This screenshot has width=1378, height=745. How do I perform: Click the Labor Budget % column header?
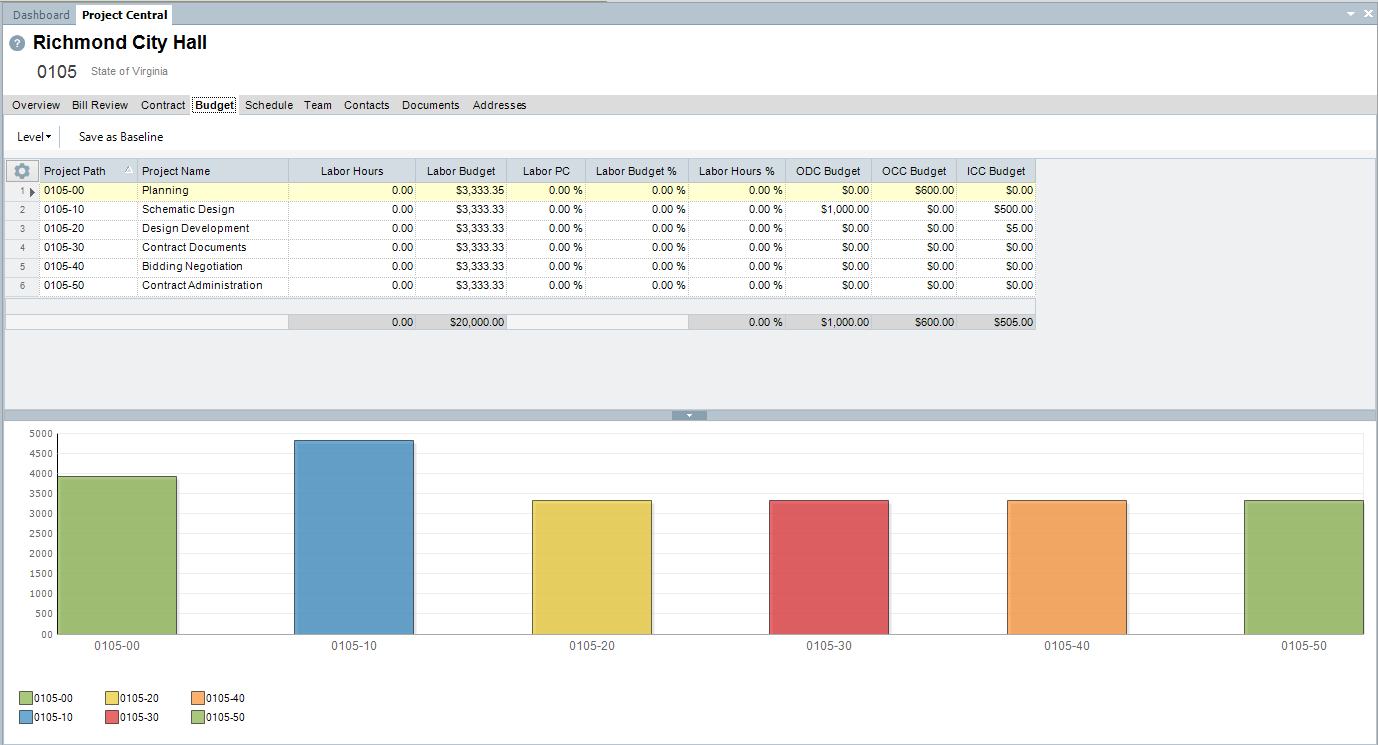[637, 171]
